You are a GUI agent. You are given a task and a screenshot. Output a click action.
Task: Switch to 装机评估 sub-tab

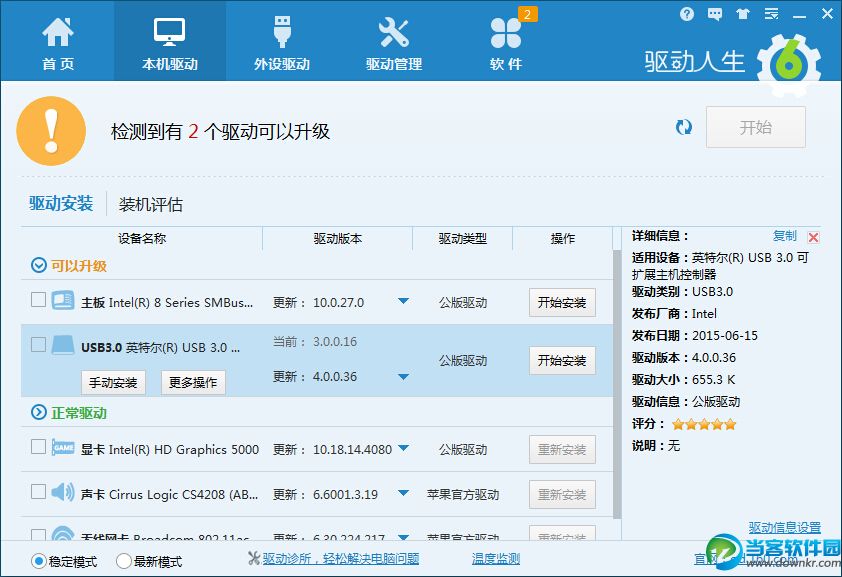click(x=150, y=204)
